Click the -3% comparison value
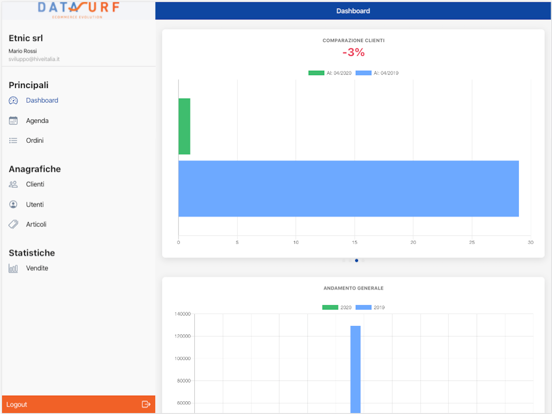Screen dimensions: 552x414 click(353, 52)
